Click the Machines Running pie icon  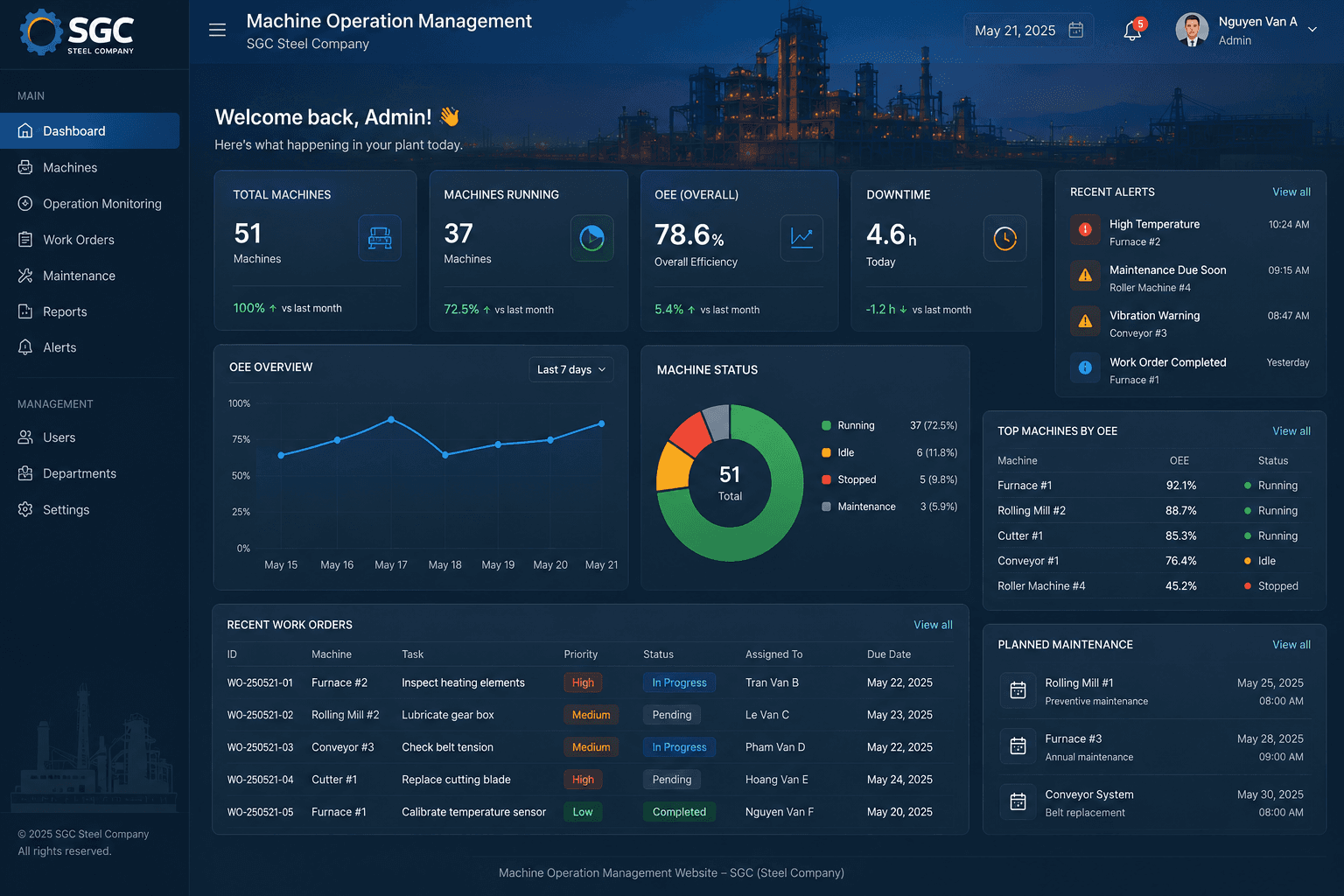[x=592, y=238]
